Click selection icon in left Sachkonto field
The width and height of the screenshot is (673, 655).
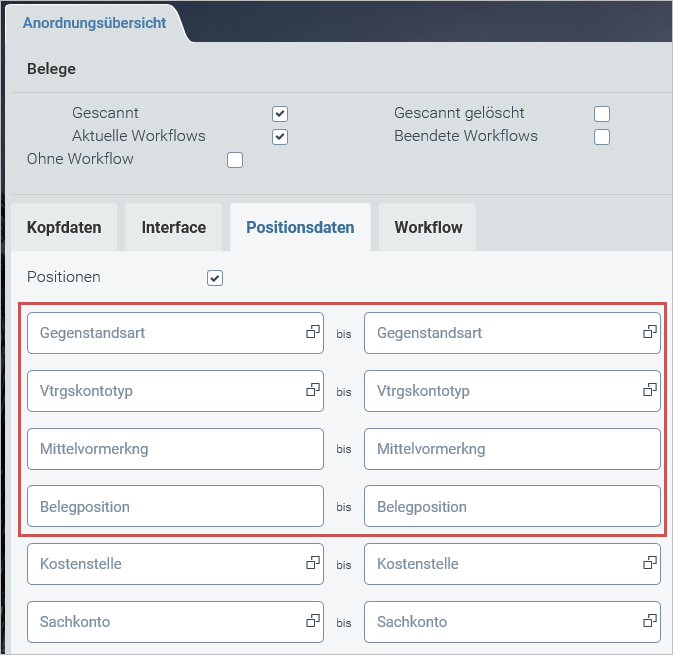[312, 621]
